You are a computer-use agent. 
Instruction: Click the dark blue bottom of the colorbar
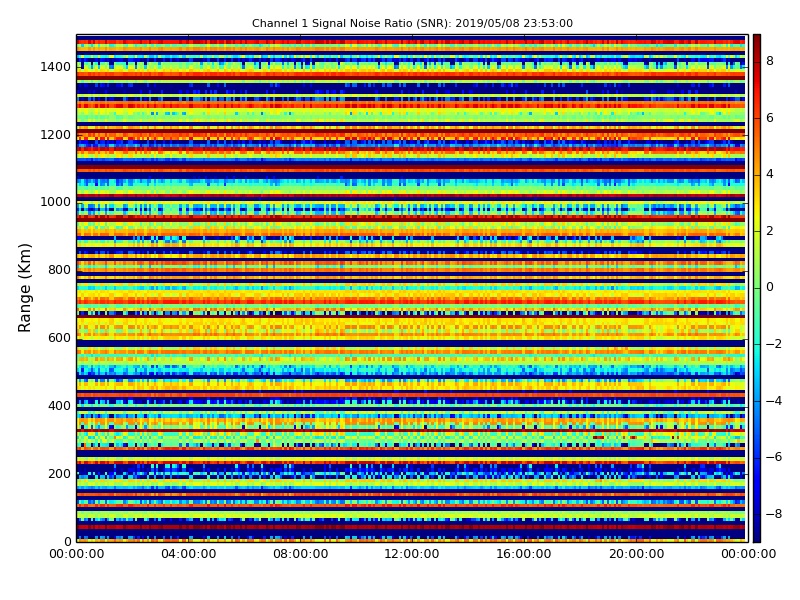click(757, 536)
